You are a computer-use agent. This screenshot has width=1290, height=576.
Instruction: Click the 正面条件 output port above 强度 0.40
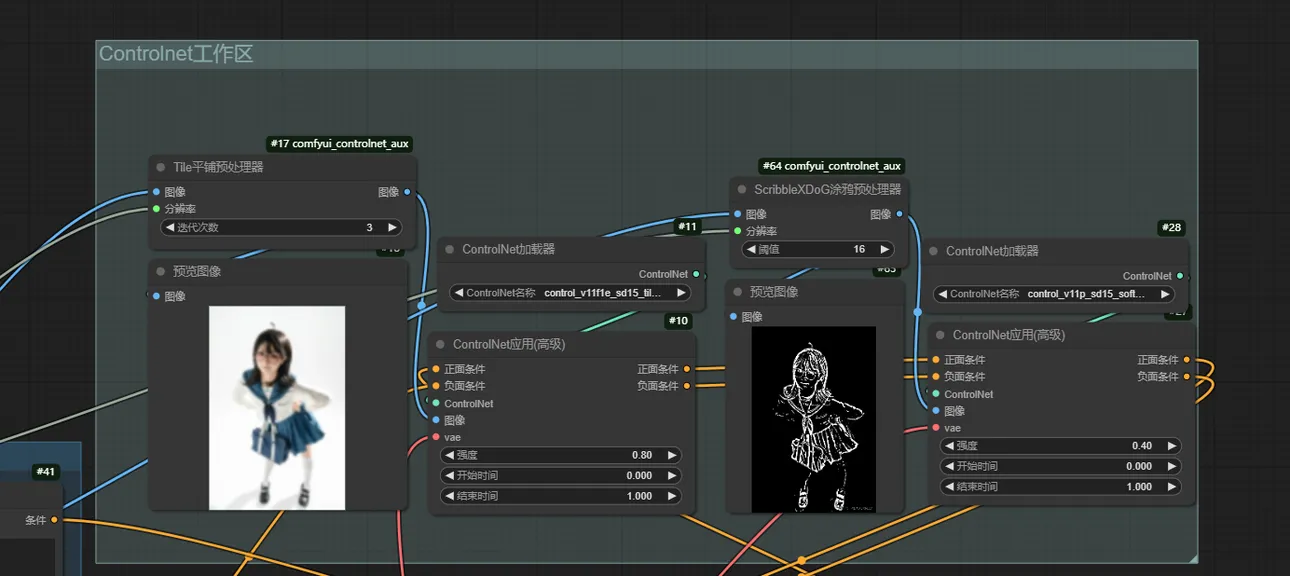tap(1186, 360)
